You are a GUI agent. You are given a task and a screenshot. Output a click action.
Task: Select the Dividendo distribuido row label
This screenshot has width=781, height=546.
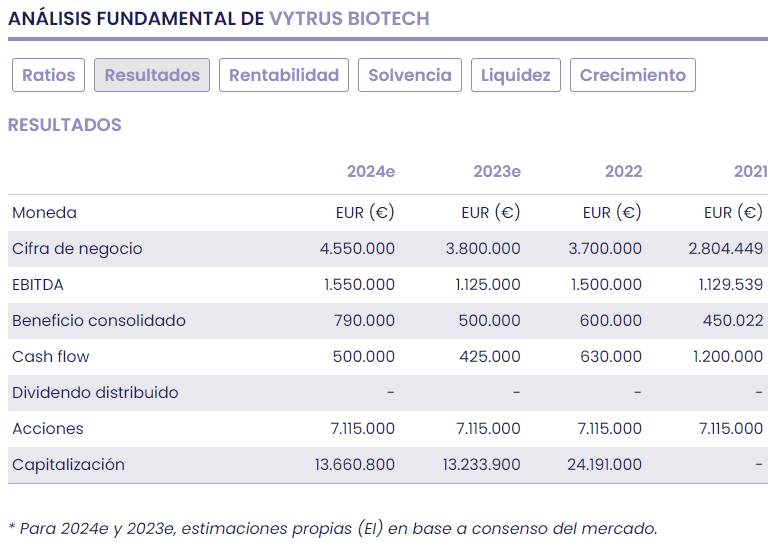pyautogui.click(x=95, y=393)
